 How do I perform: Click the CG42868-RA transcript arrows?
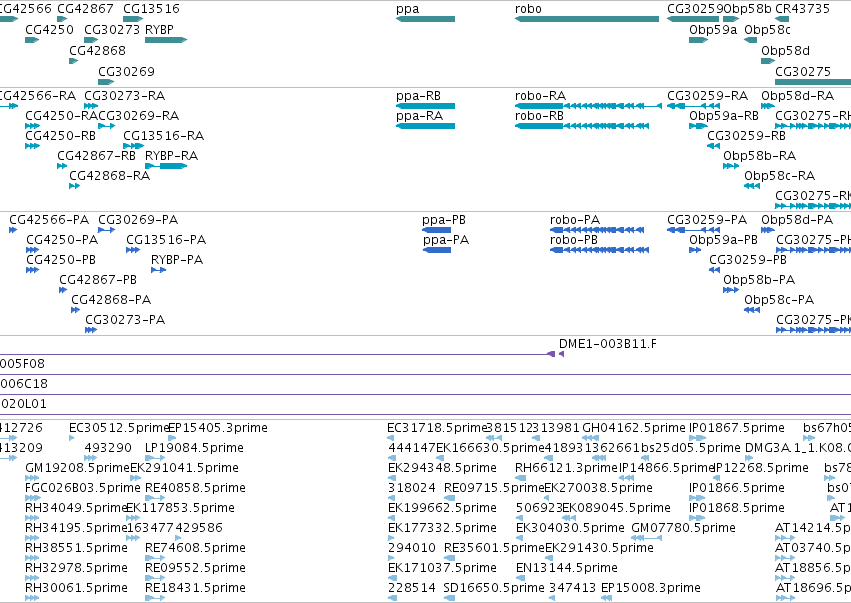tap(75, 186)
